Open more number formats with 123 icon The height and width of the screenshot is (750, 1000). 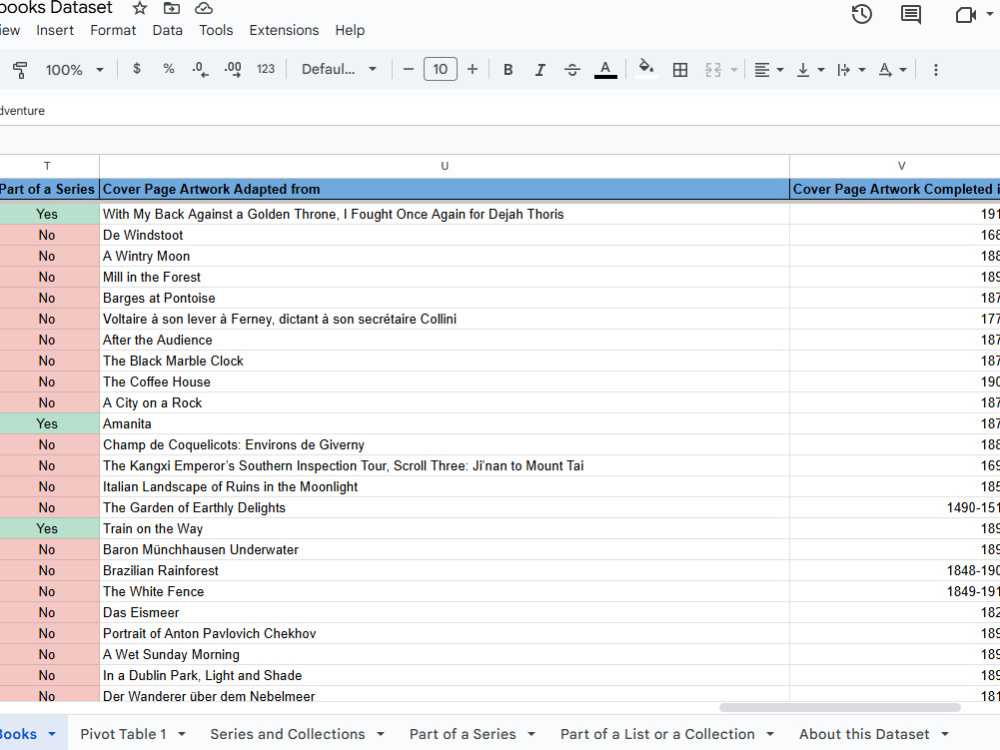tap(265, 69)
